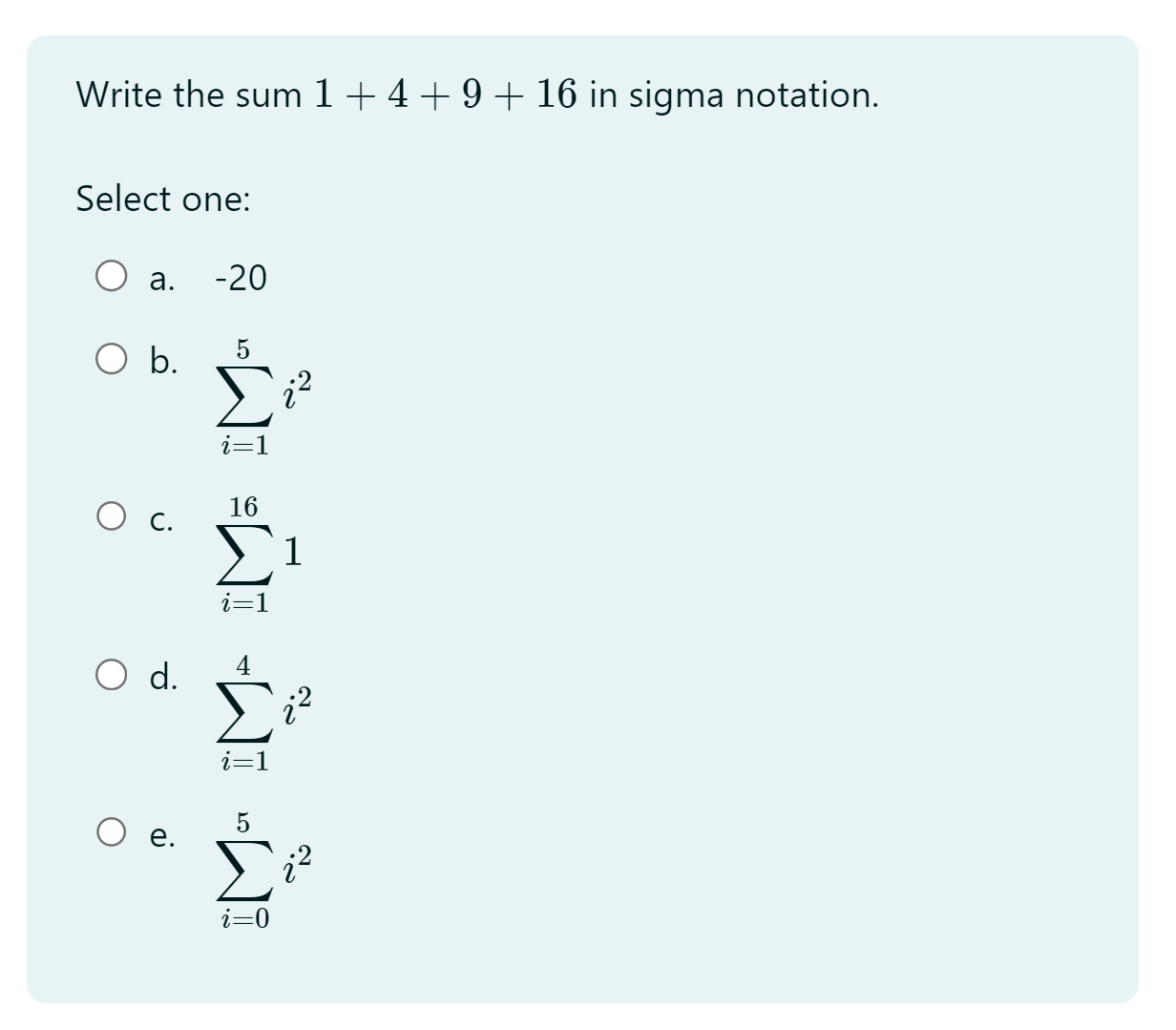Screen dimensions: 1176x1030
Task: Choose option b with sum from i=1 to 5
Action: pyautogui.click(x=112, y=358)
